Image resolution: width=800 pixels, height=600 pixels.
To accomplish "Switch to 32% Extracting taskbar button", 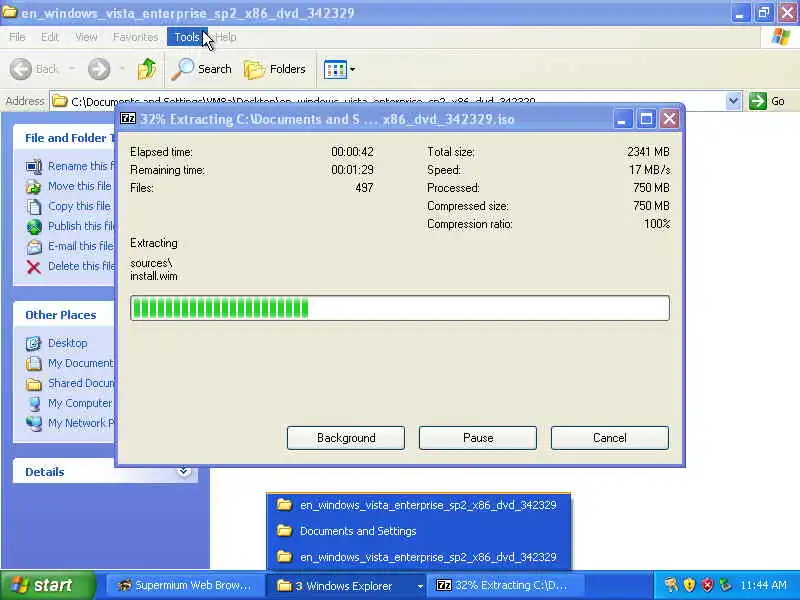I will click(x=504, y=585).
